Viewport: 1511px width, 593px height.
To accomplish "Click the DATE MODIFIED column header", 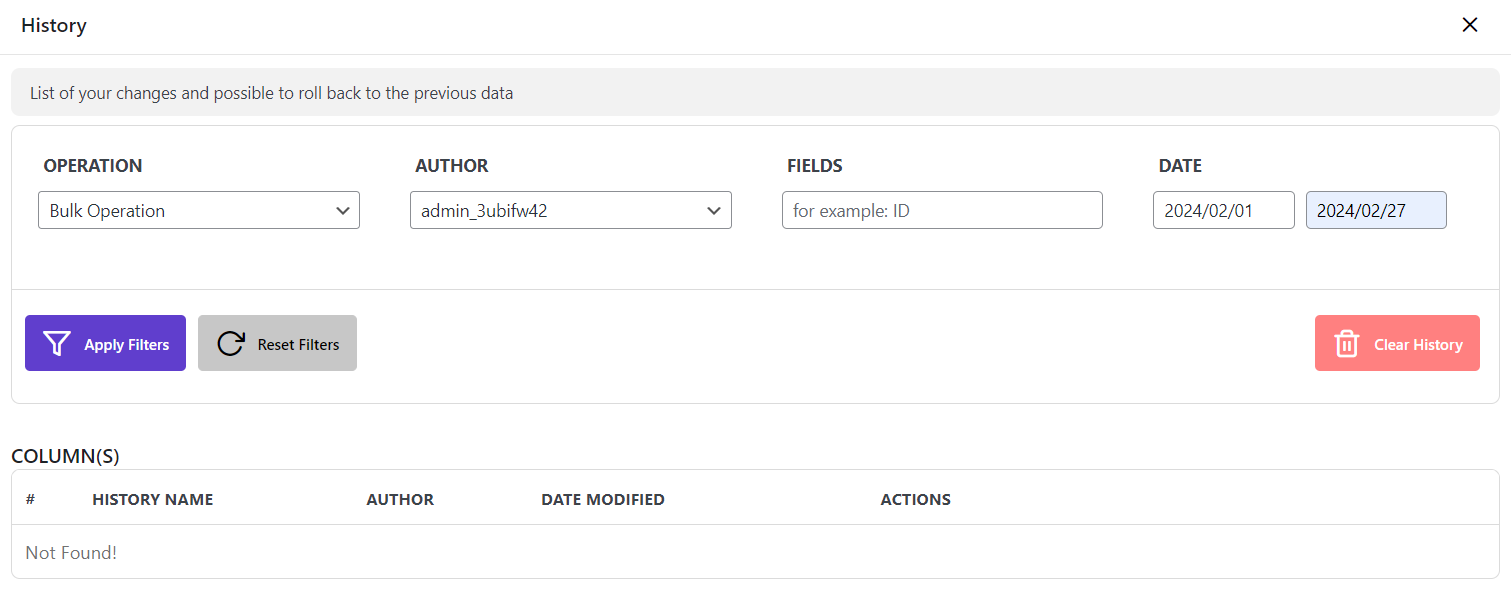I will 603,499.
